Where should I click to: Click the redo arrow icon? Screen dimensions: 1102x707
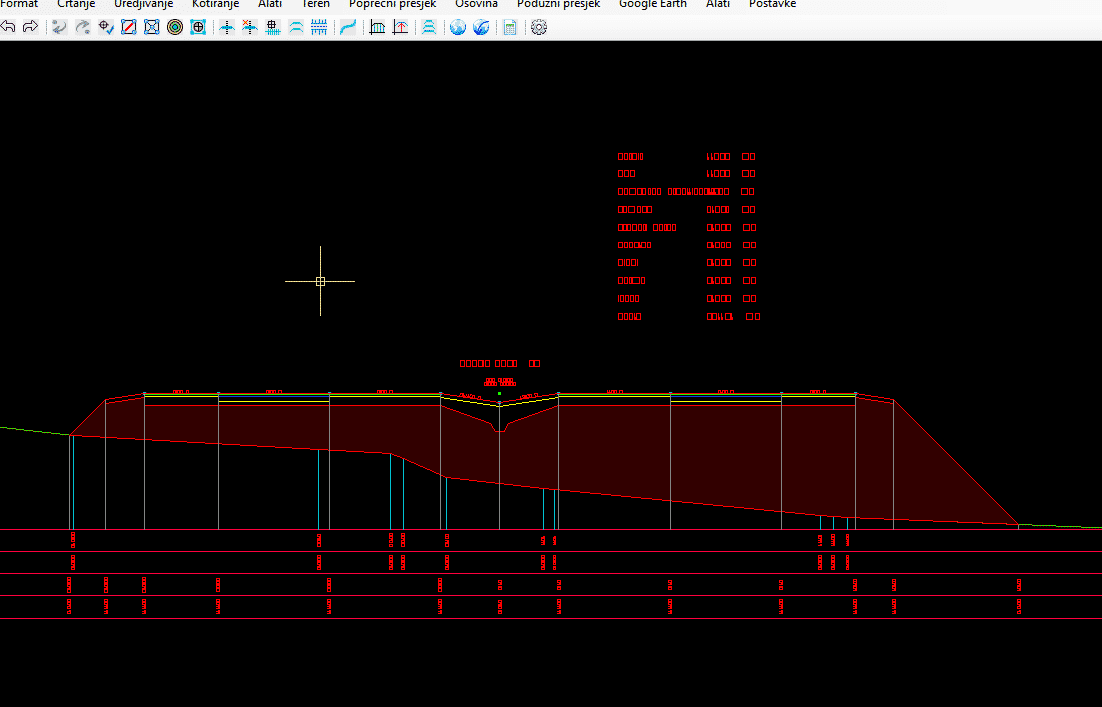click(x=30, y=27)
